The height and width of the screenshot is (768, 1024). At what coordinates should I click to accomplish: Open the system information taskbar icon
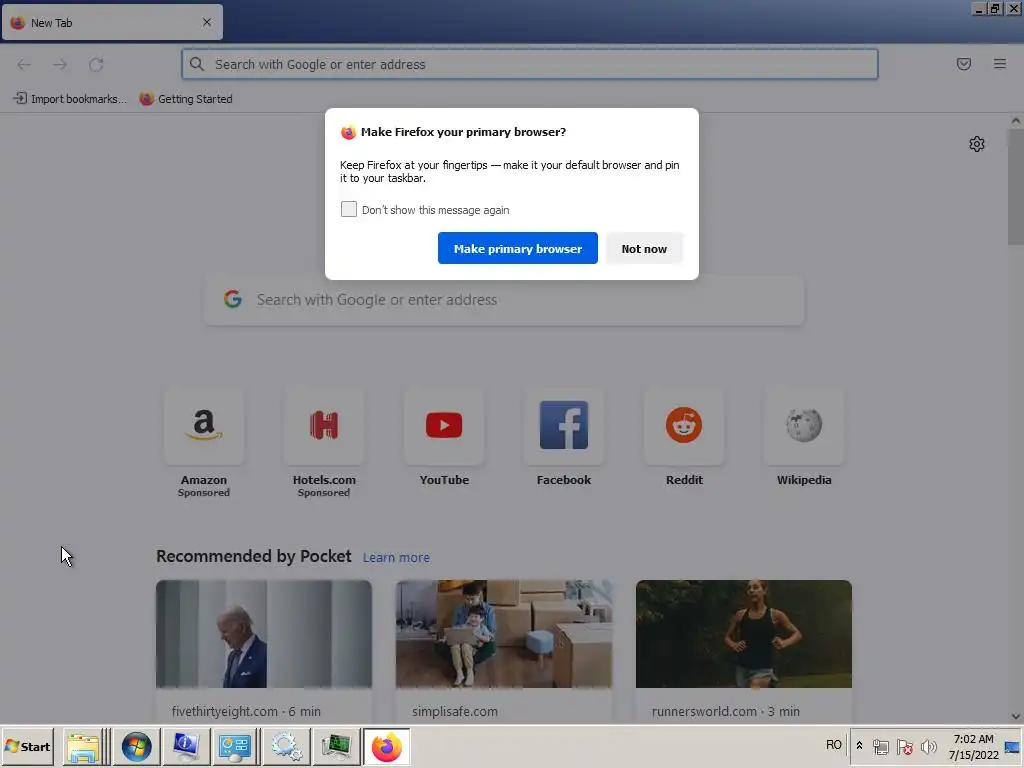coord(186,746)
